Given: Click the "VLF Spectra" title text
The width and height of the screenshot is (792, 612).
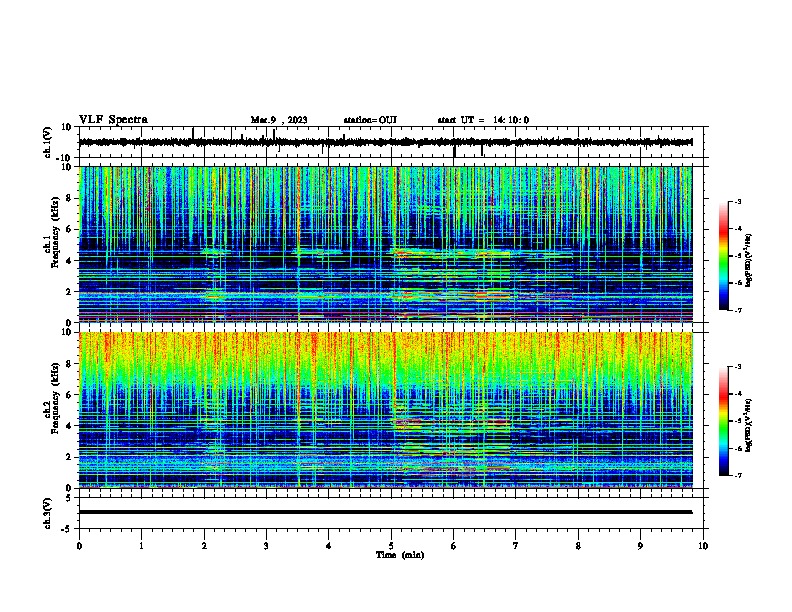Looking at the screenshot, I should point(113,120).
